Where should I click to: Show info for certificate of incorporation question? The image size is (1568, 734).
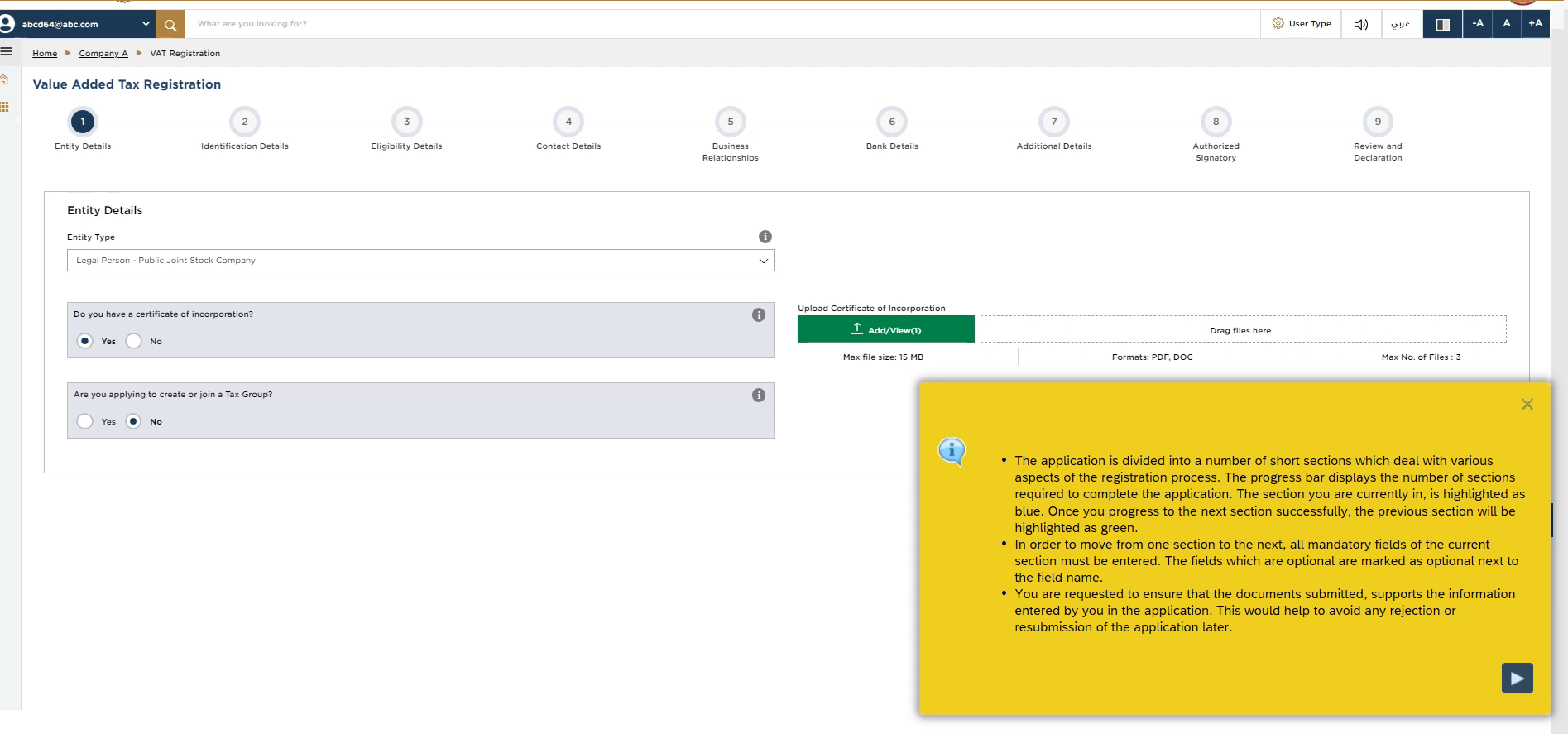point(759,315)
